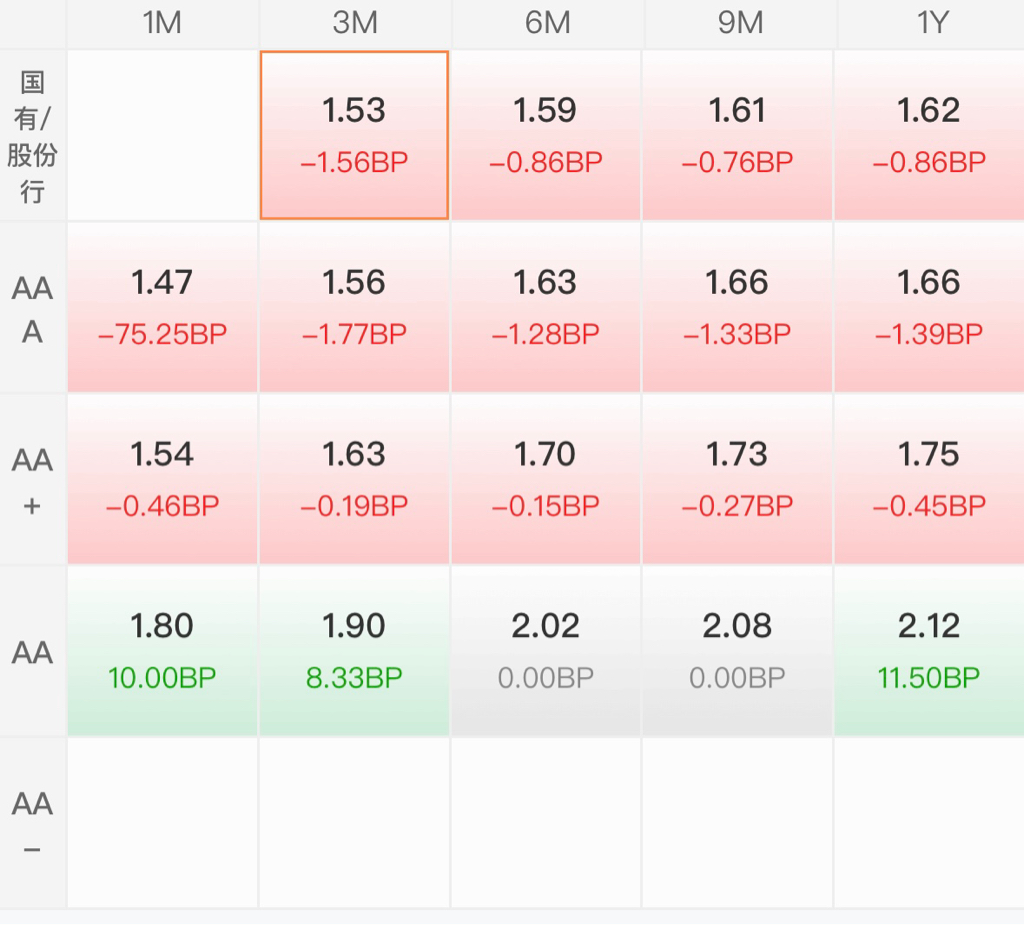Open the AA+ 9M cell showing 1.73
Screen dimensions: 1024x925
coord(738,479)
